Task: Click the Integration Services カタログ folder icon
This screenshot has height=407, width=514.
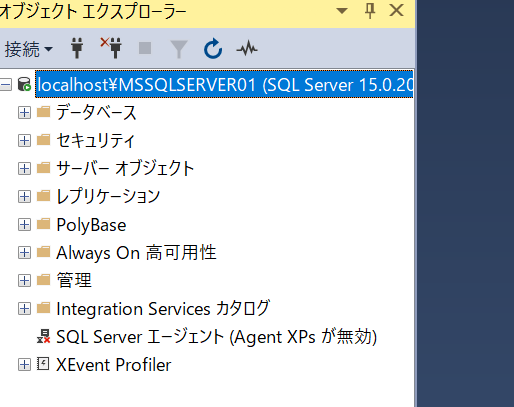Action: (x=43, y=308)
